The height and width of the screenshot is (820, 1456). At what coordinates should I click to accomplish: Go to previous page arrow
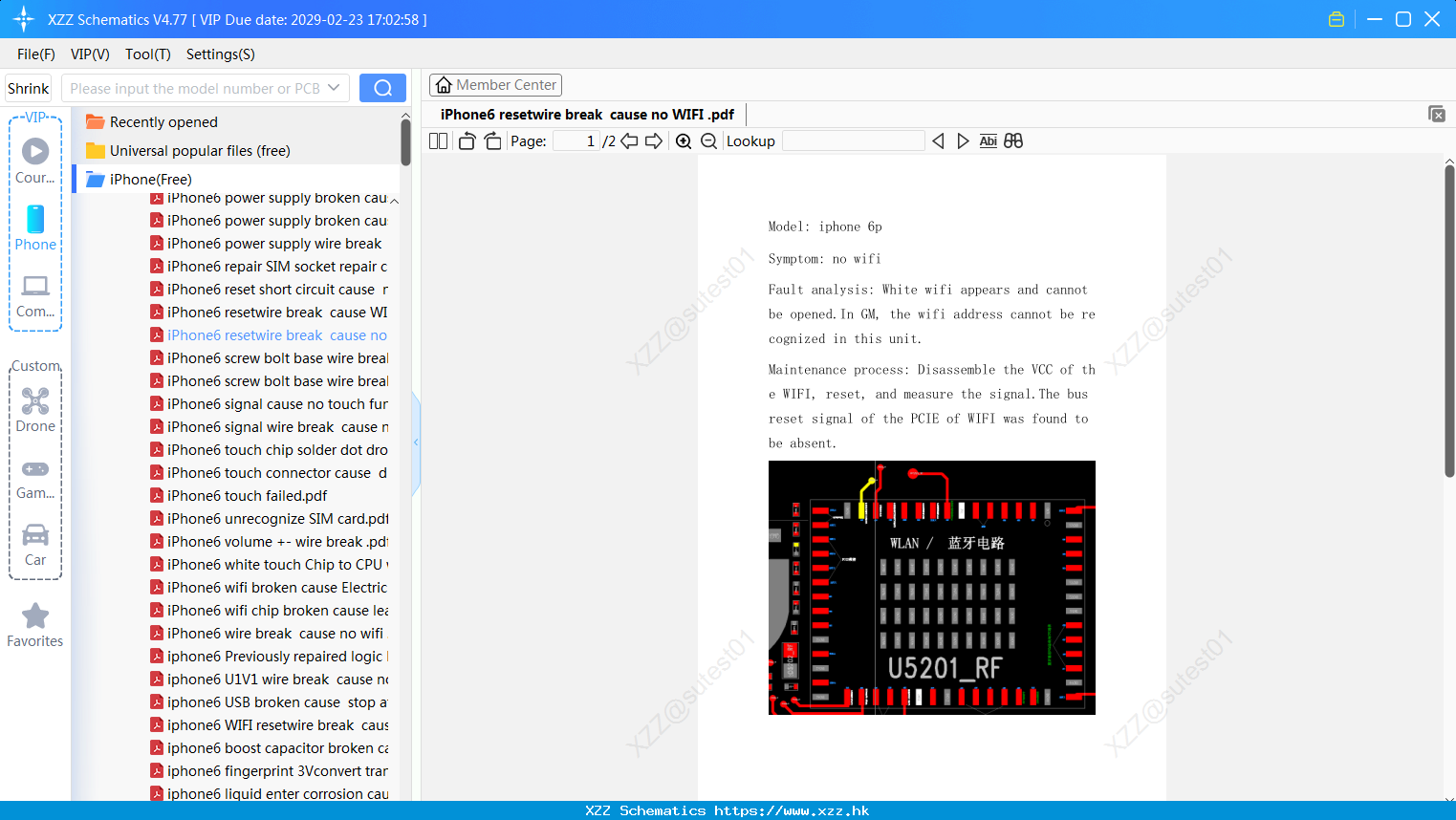pos(629,141)
